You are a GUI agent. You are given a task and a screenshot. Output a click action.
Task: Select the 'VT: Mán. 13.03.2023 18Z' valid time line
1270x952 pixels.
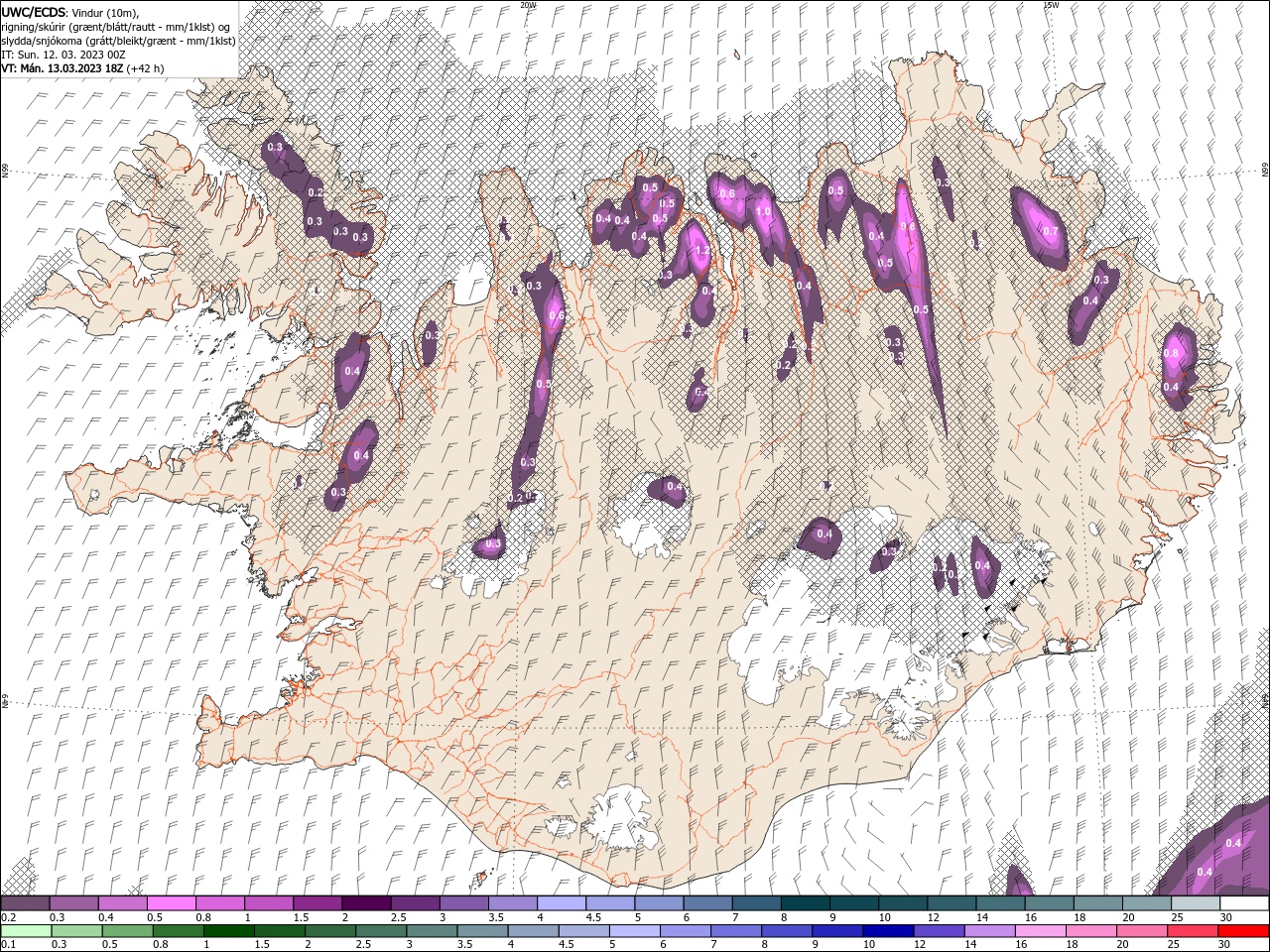(83, 68)
